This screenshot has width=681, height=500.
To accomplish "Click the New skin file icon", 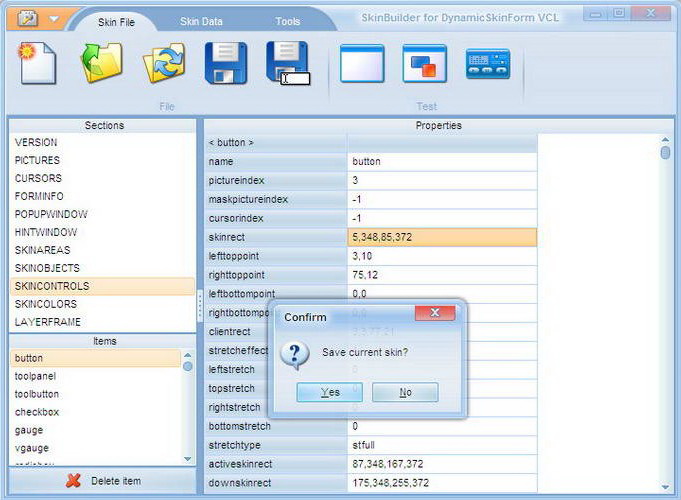I will pyautogui.click(x=37, y=63).
